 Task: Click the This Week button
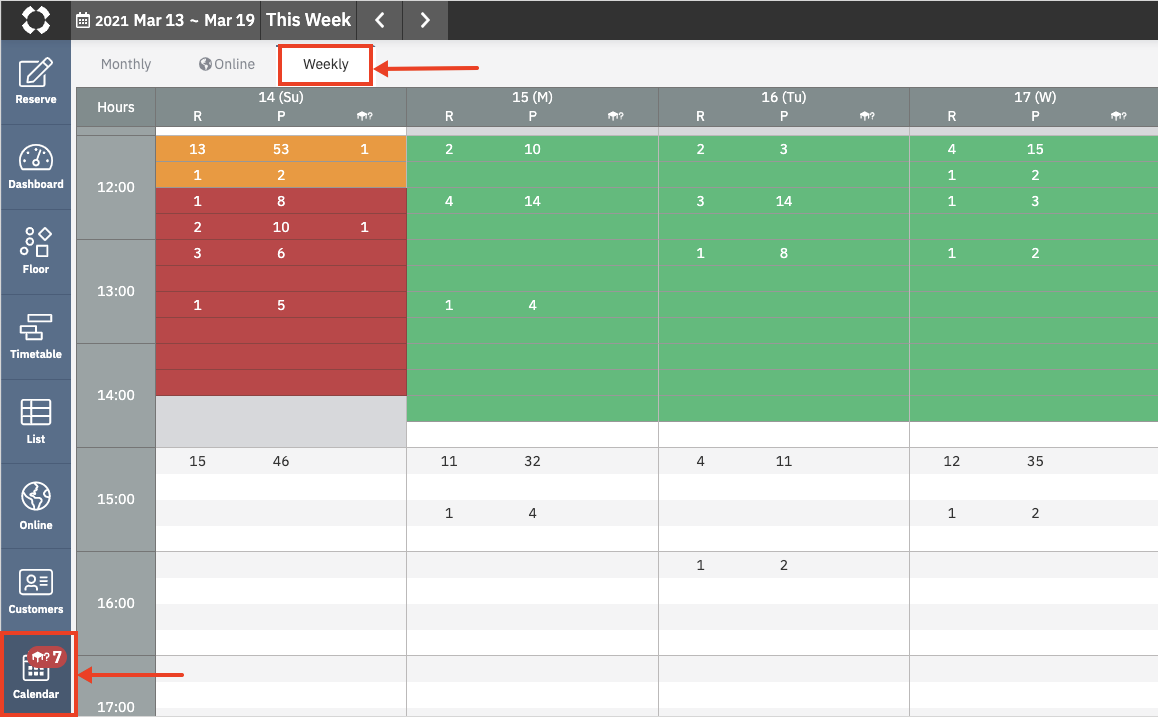tap(309, 20)
